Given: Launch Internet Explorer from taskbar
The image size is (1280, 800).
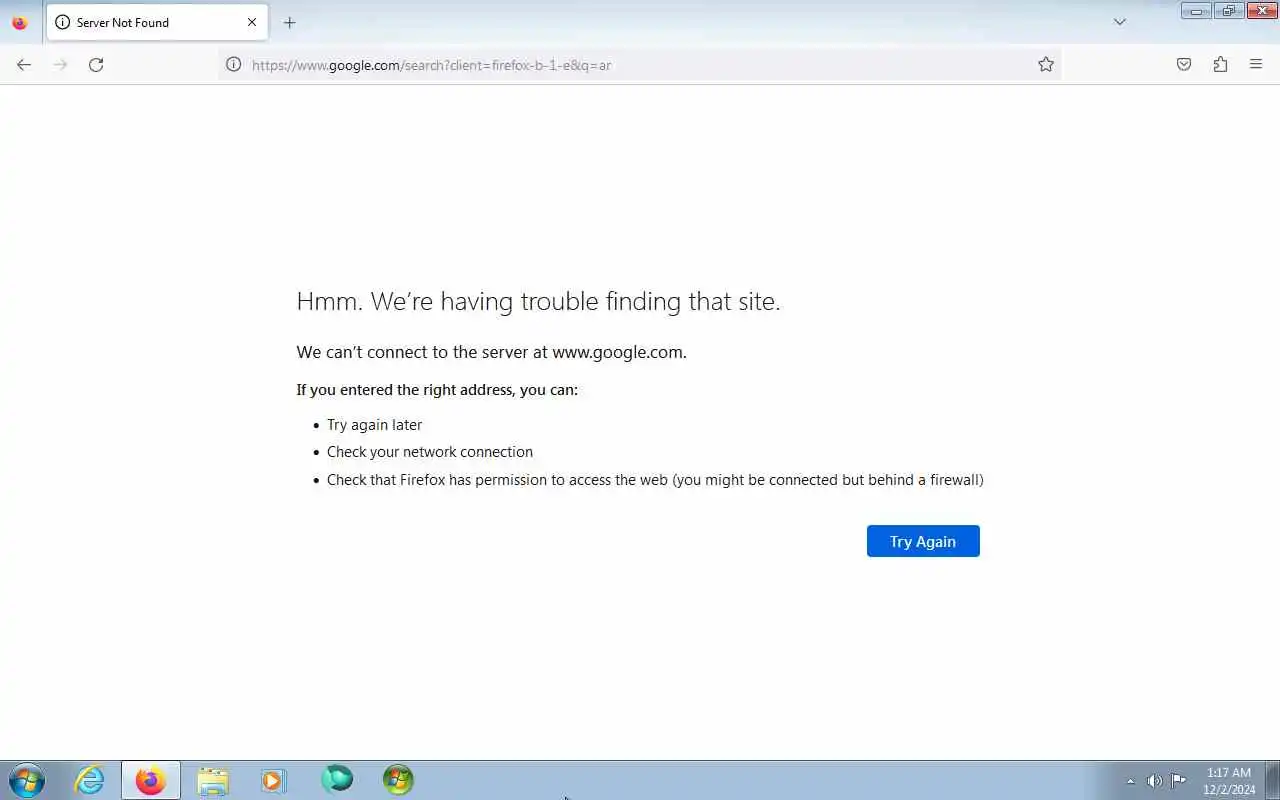Looking at the screenshot, I should 90,780.
